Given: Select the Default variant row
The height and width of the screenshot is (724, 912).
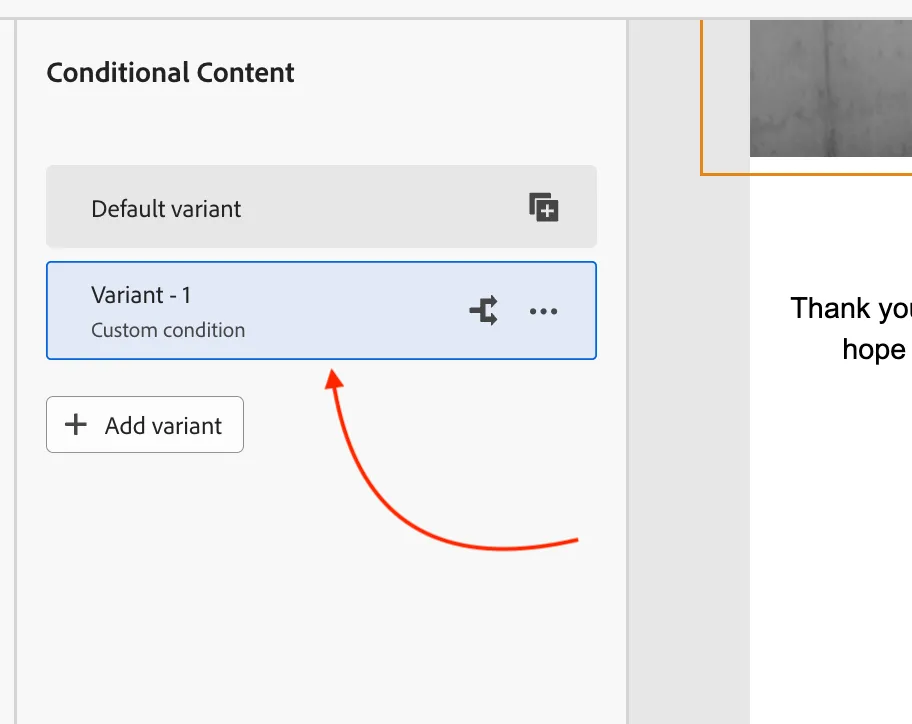Looking at the screenshot, I should (x=322, y=206).
